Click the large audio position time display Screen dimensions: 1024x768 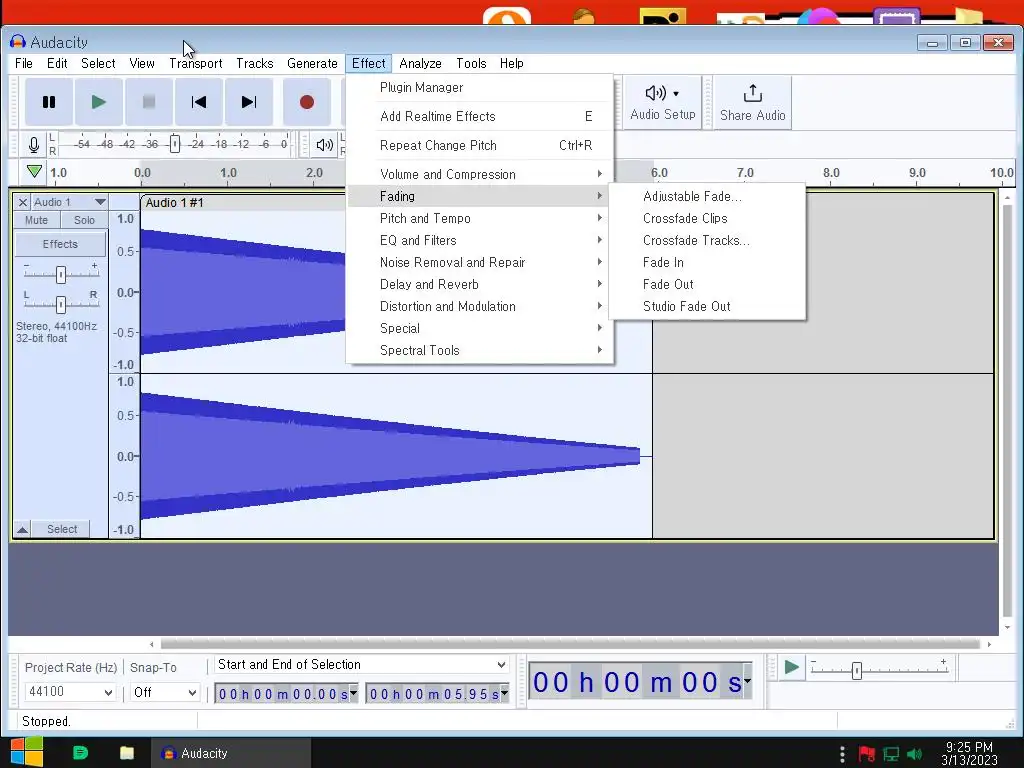pyautogui.click(x=640, y=682)
